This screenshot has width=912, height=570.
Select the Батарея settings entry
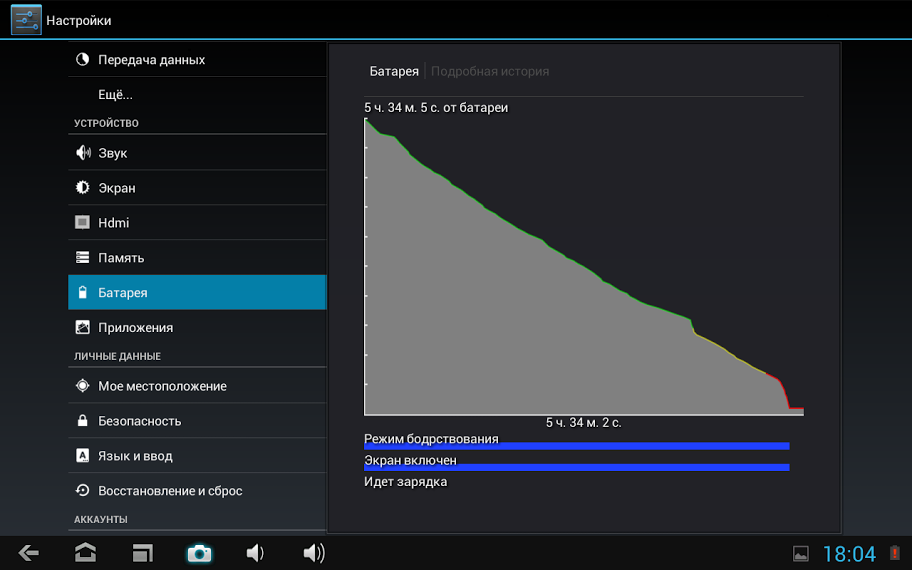tap(197, 292)
